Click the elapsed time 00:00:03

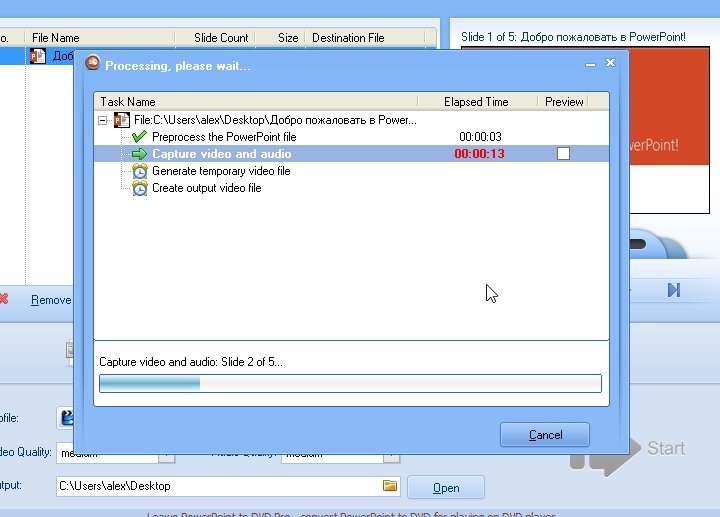click(x=480, y=137)
